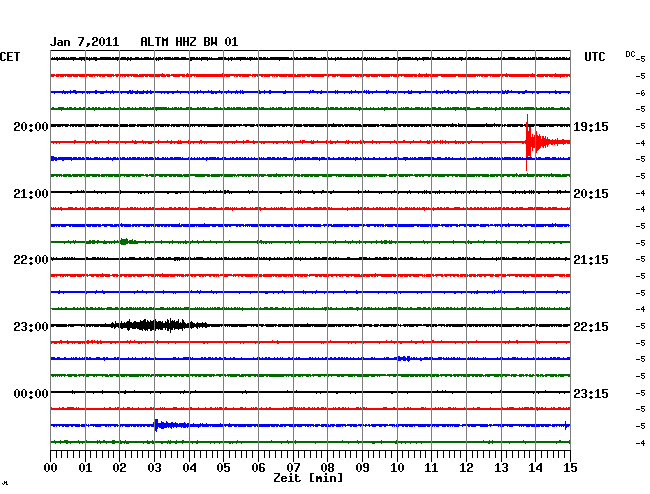The image size is (650, 494).
Task: Select the "23:15" UTC time label
Action: click(591, 393)
